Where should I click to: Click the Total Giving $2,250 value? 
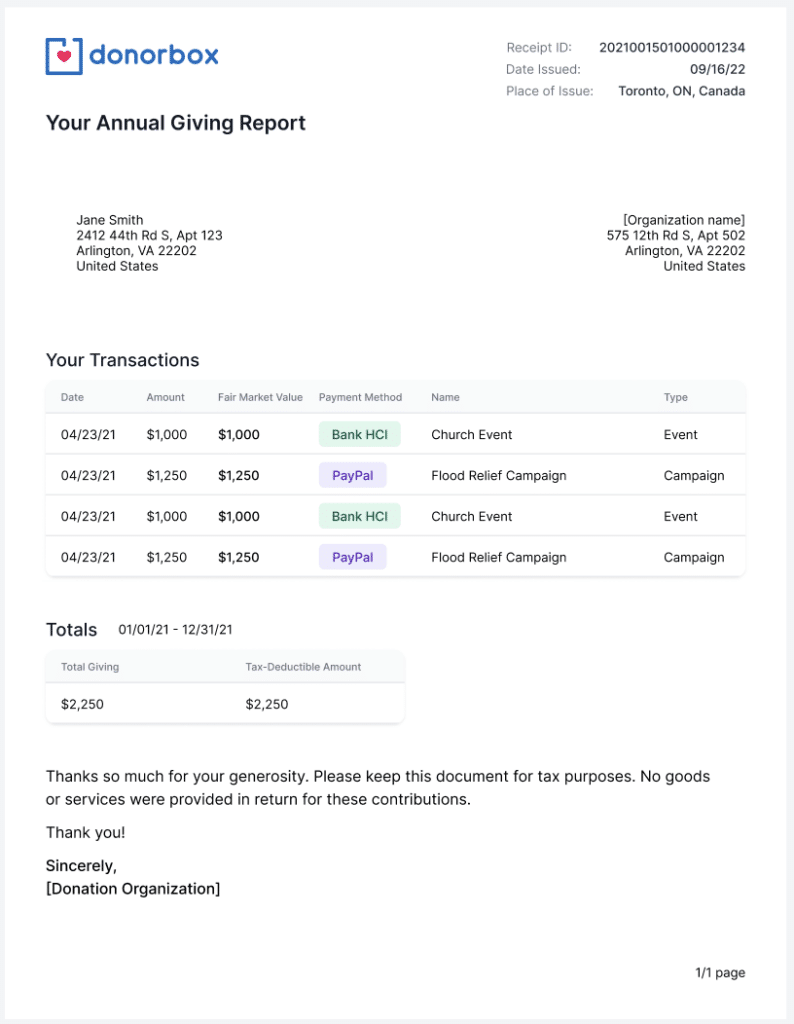click(x=82, y=704)
